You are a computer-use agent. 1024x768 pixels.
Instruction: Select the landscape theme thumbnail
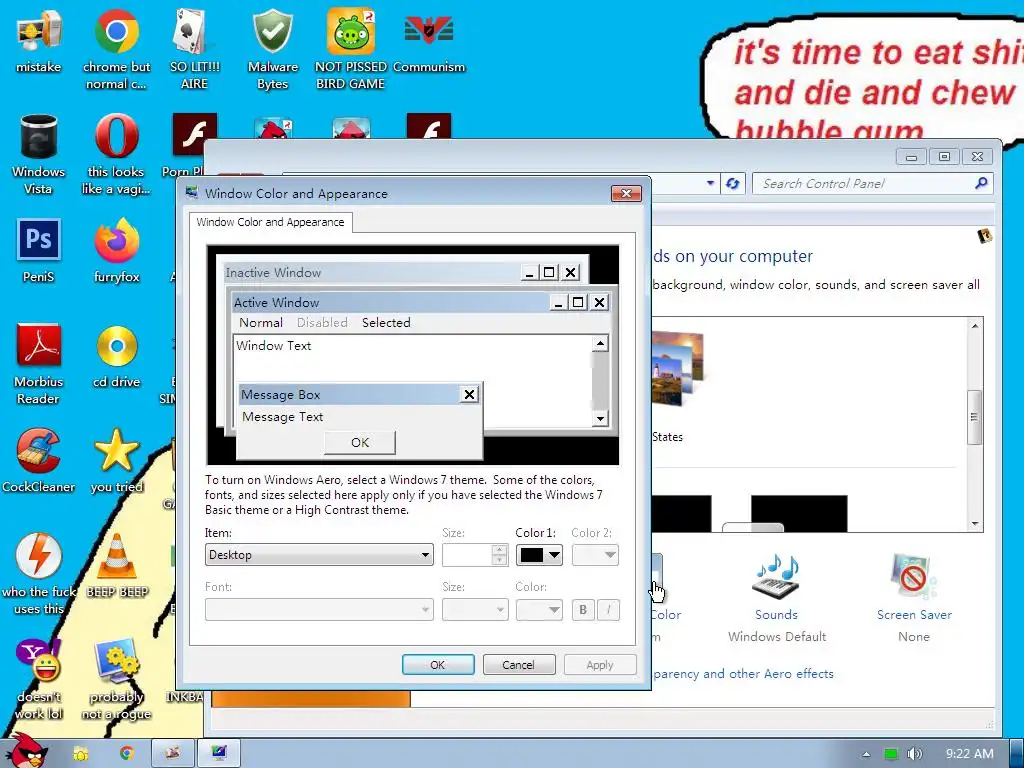[x=678, y=369]
